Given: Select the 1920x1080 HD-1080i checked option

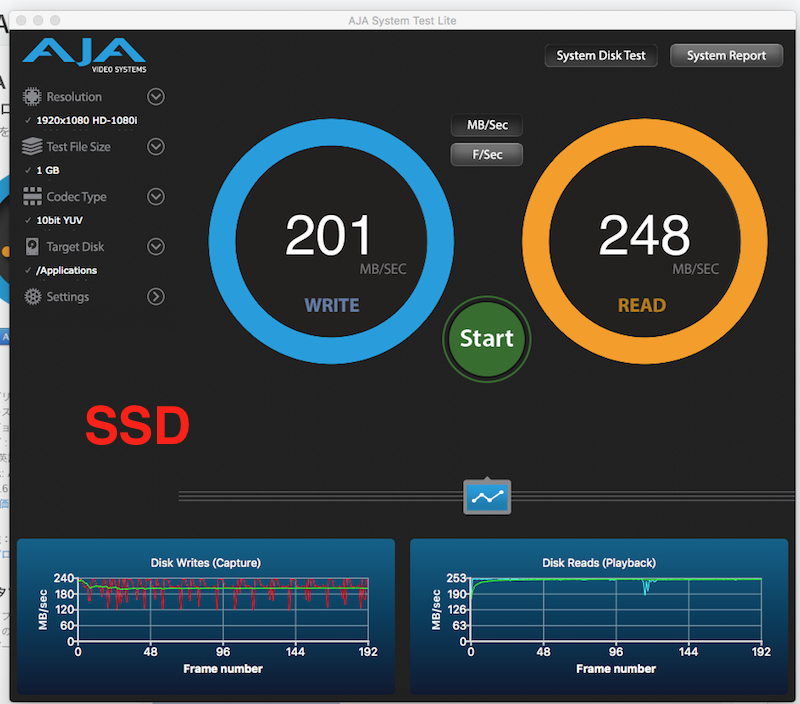Looking at the screenshot, I should coord(87,120).
